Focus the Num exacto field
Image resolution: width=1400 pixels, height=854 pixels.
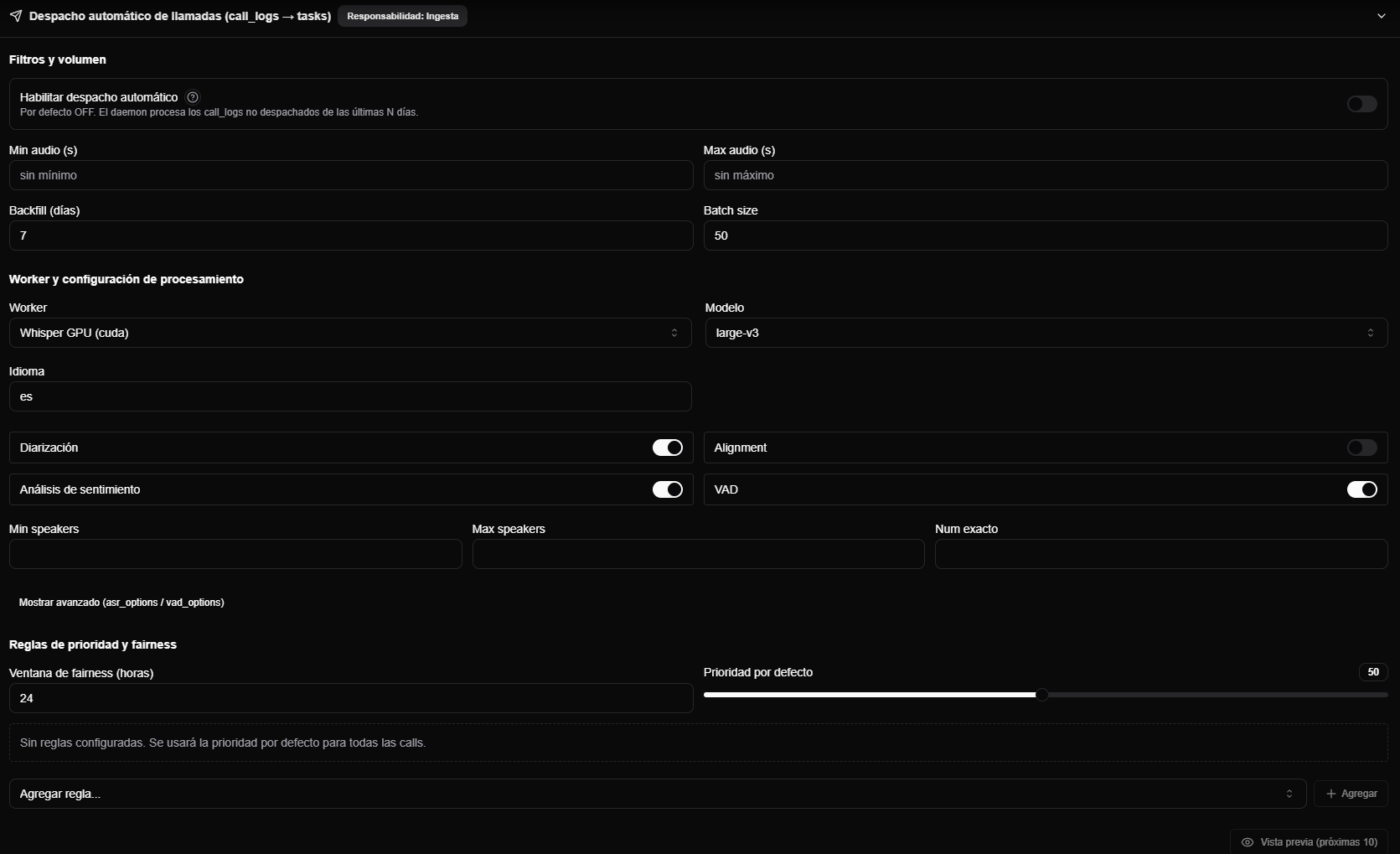click(x=1161, y=554)
